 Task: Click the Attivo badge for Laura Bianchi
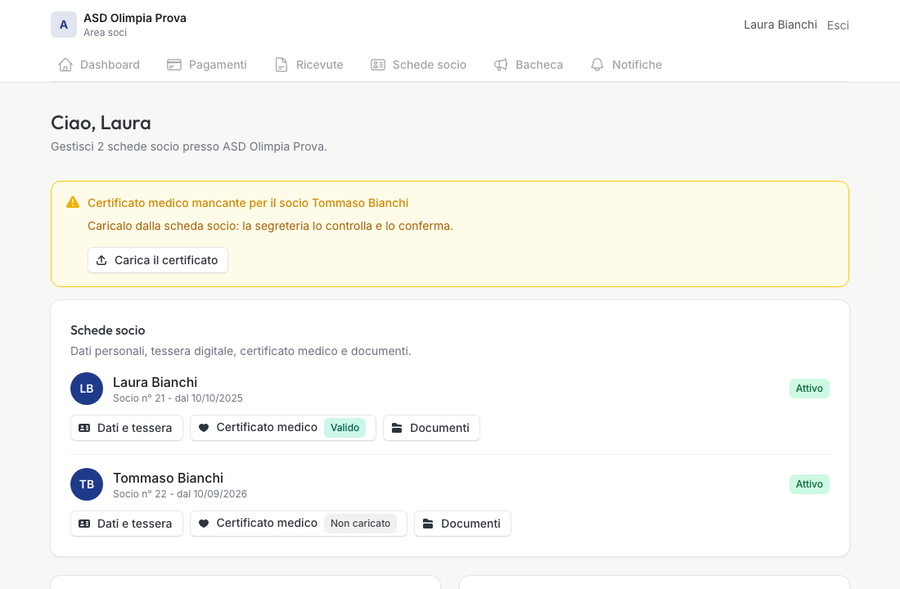[809, 389]
